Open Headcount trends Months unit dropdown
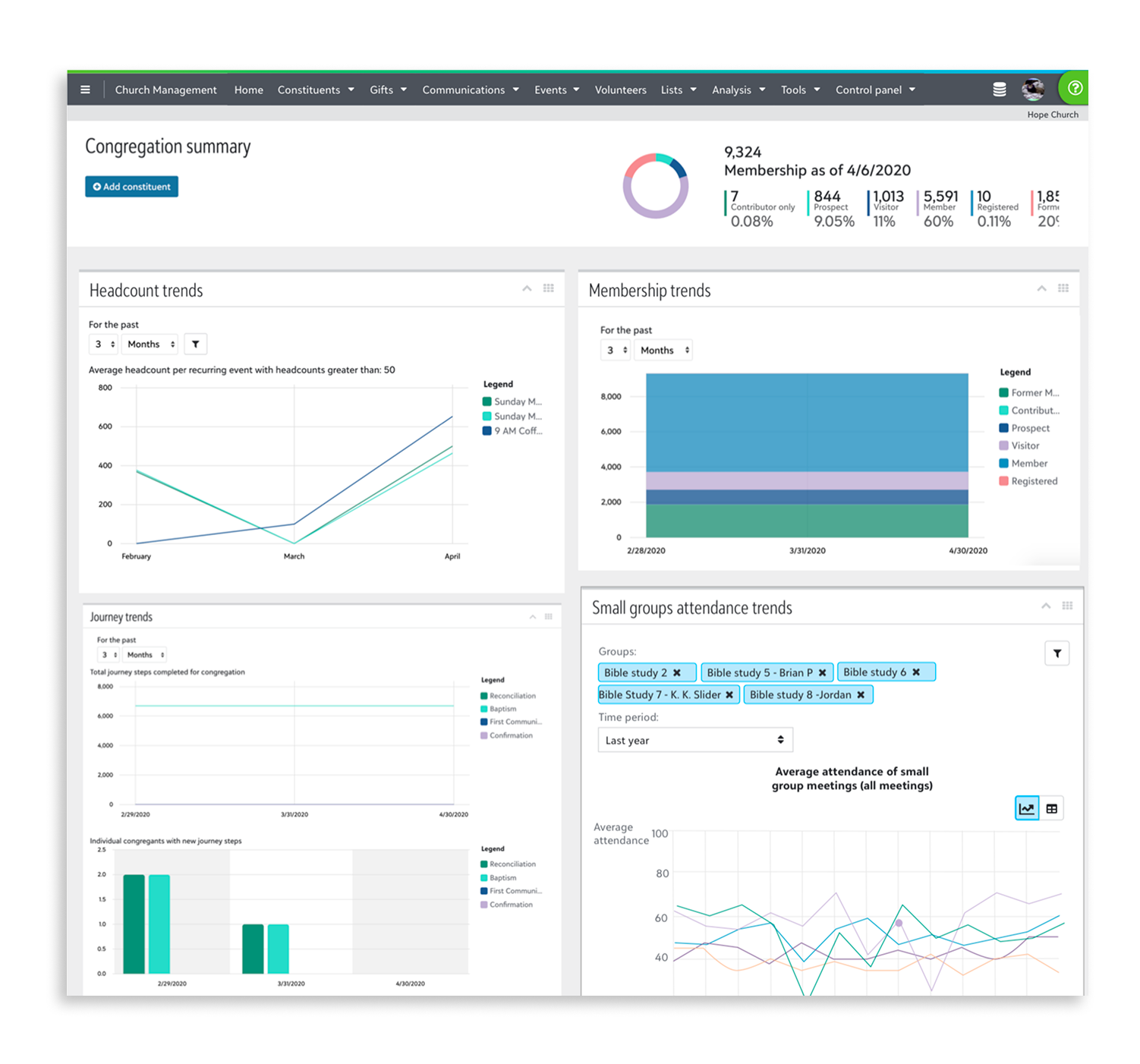Image resolution: width=1140 pixels, height=1064 pixels. coord(151,345)
